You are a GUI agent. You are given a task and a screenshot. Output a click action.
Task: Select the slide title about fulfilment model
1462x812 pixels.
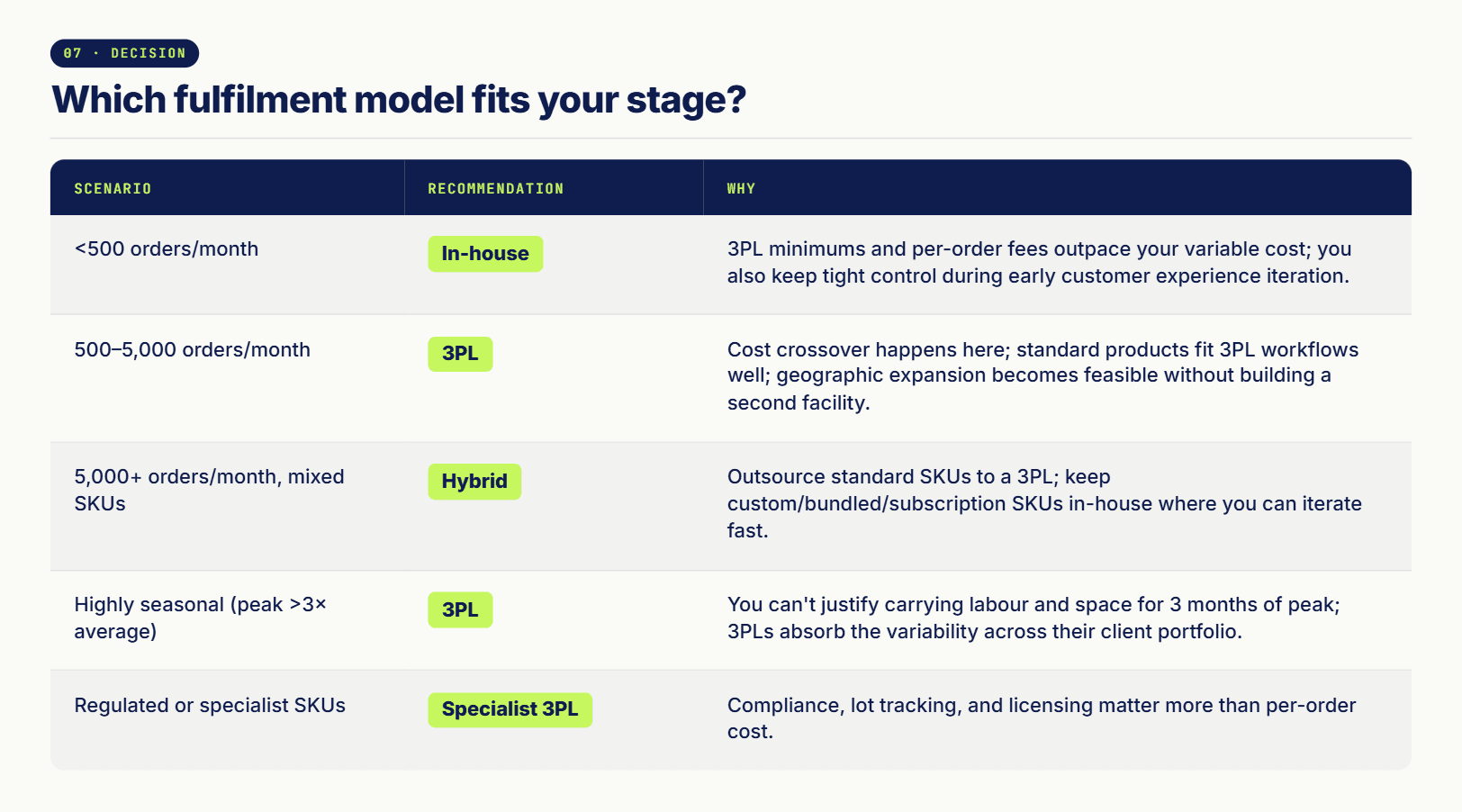(399, 100)
